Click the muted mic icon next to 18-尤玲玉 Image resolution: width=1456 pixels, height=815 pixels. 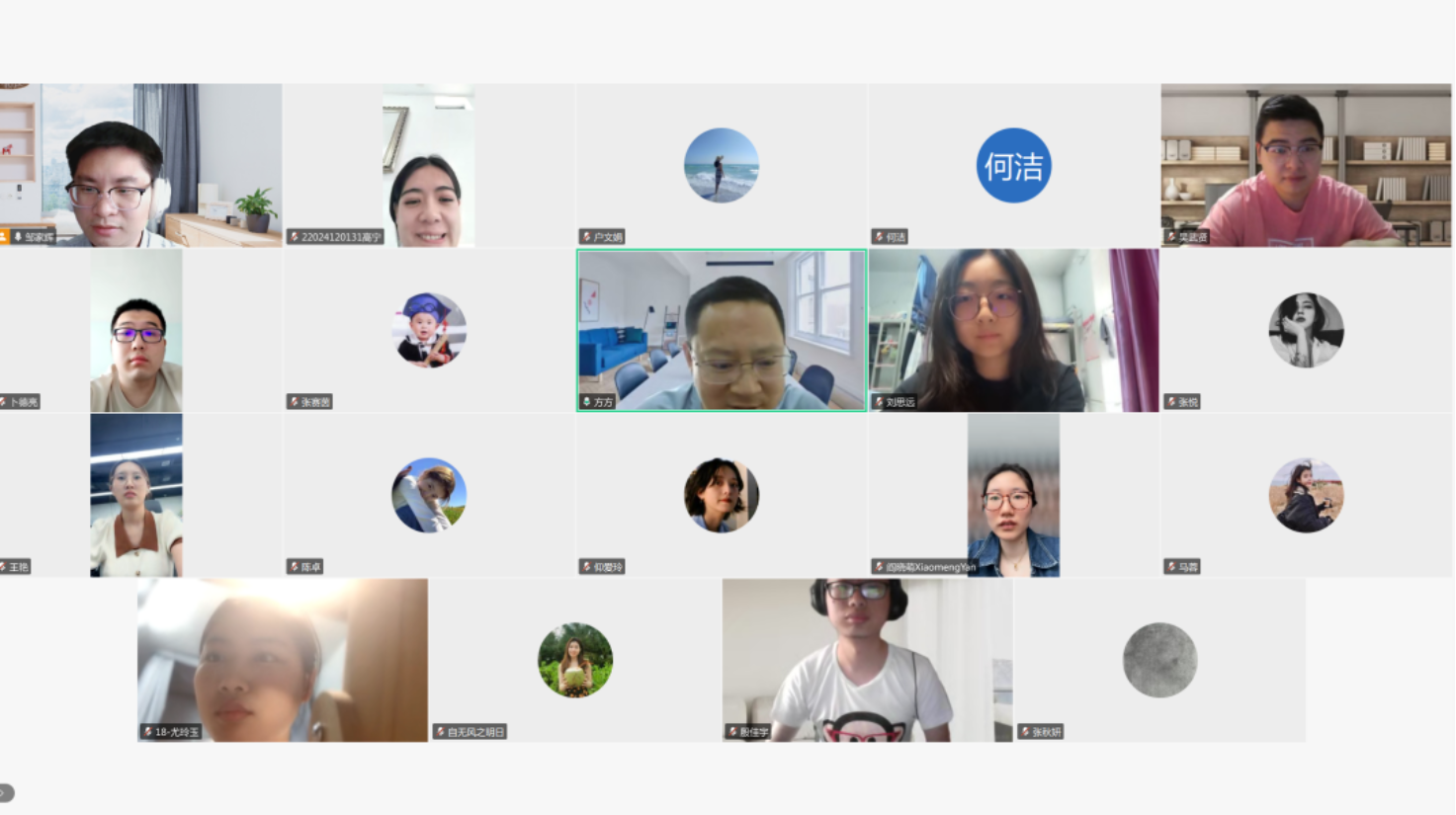[x=148, y=732]
